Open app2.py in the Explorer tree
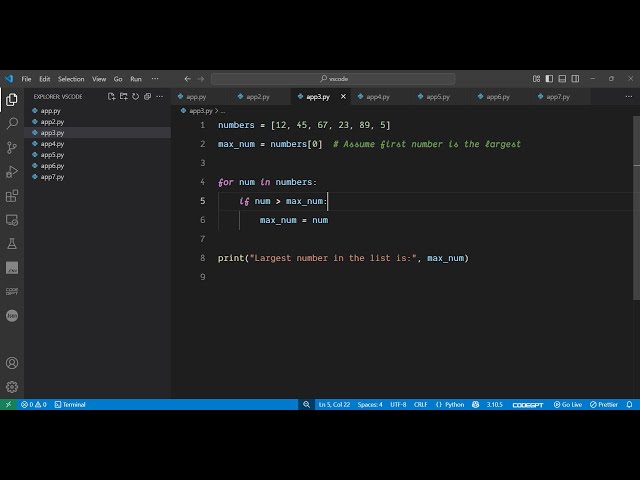Screen dimensions: 640x480 coord(98,122)
